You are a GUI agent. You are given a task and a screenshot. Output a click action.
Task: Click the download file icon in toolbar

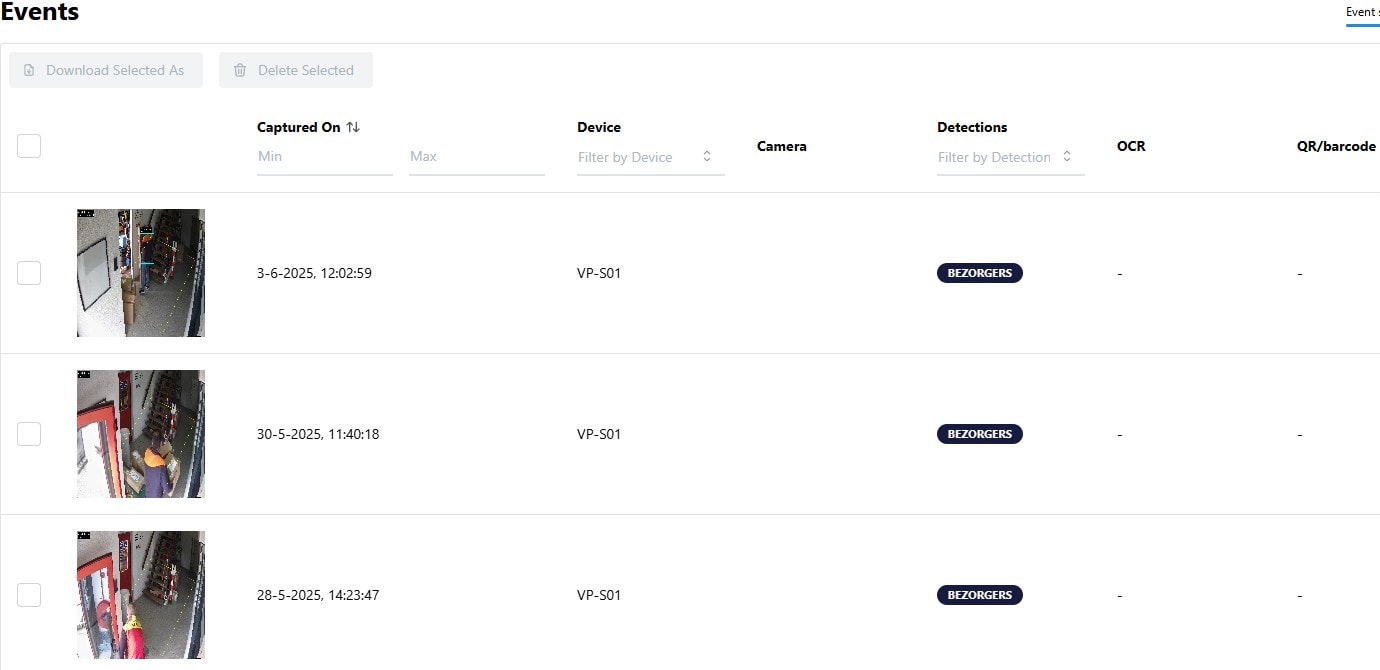pyautogui.click(x=29, y=70)
